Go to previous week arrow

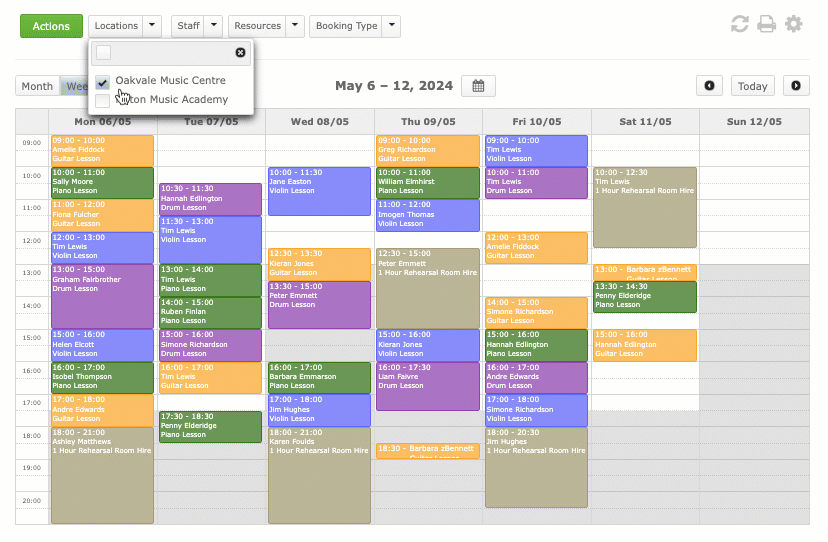click(x=709, y=86)
